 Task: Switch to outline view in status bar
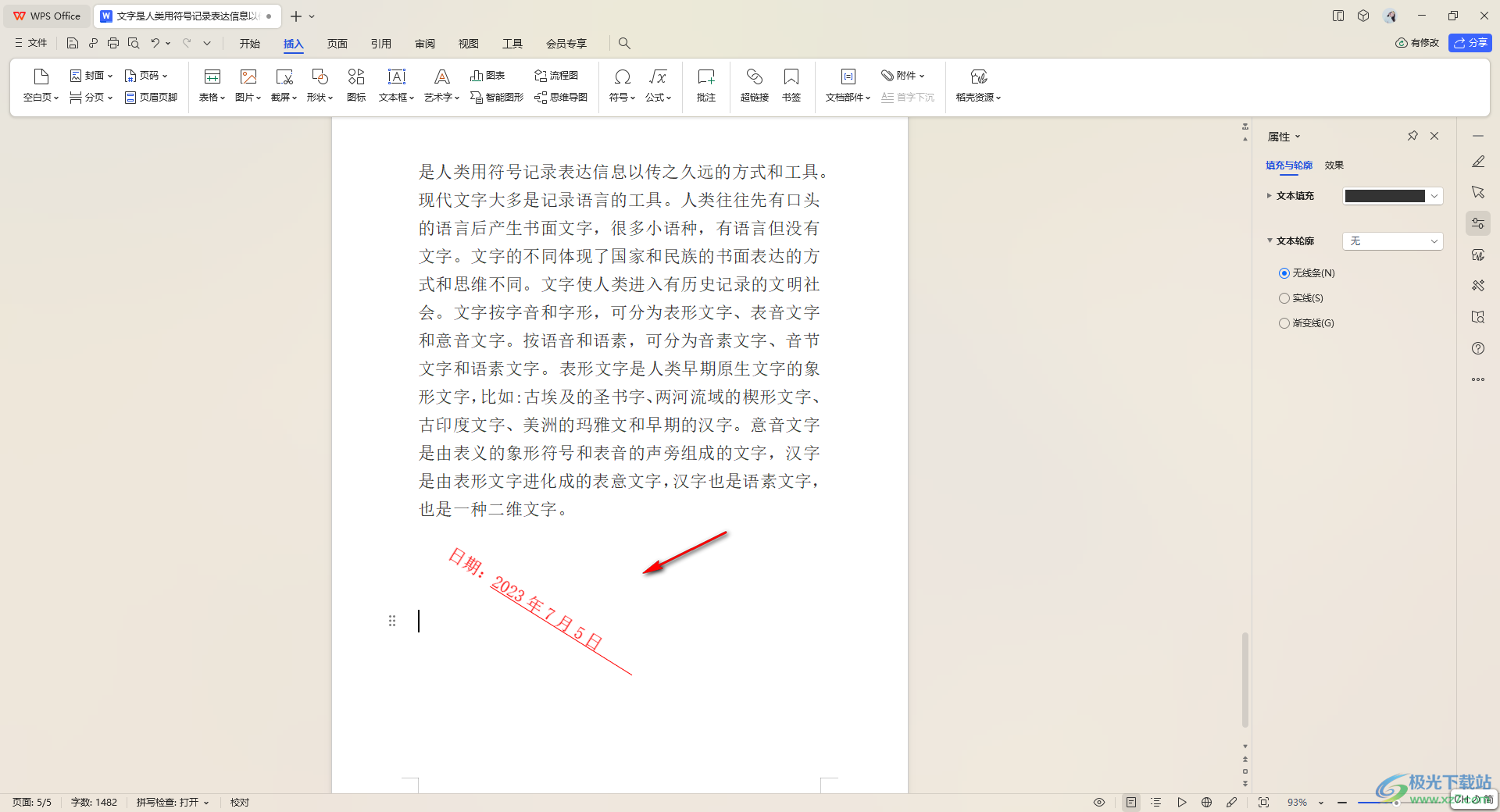coord(1156,803)
